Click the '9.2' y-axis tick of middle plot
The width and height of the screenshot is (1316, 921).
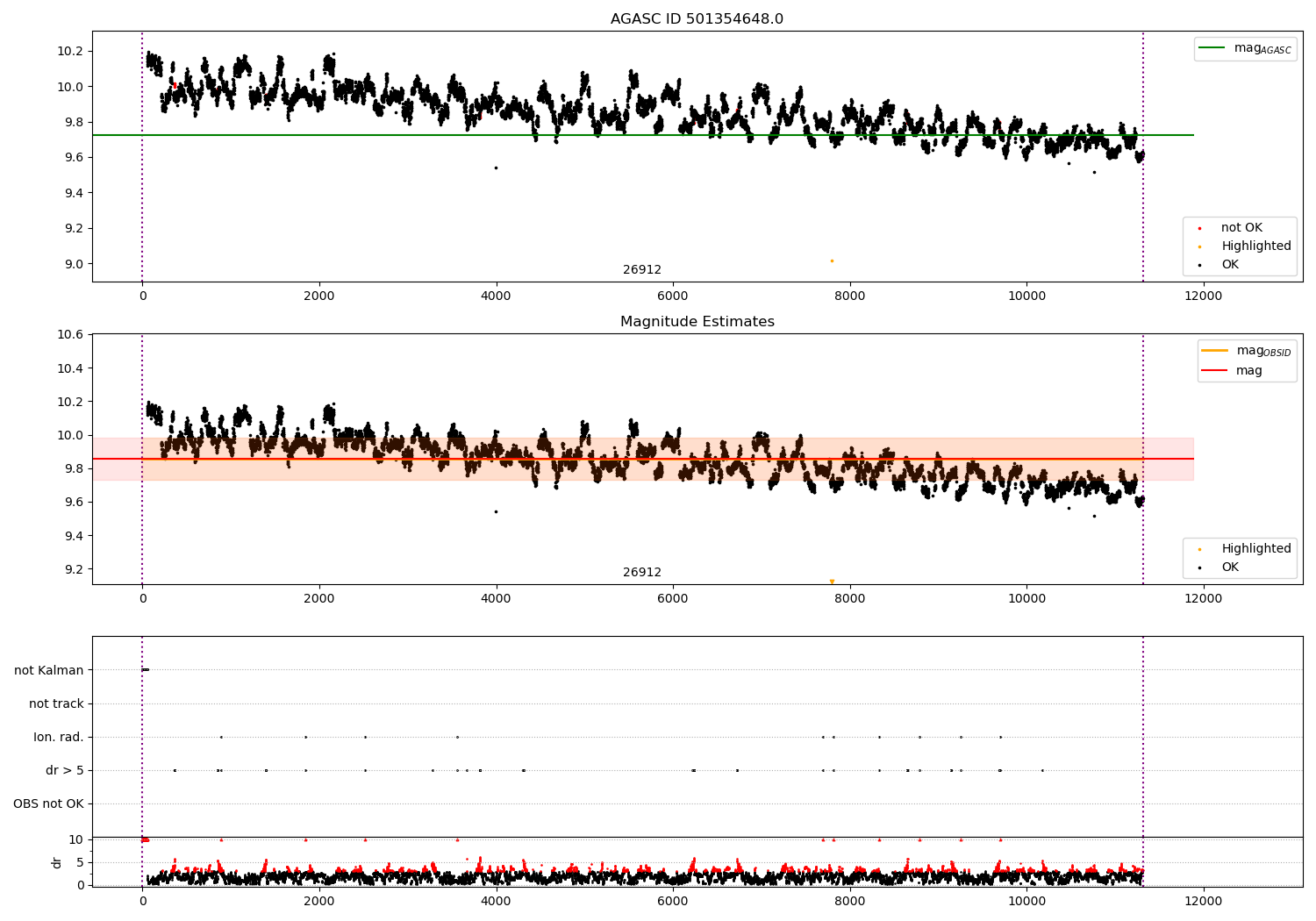74,569
